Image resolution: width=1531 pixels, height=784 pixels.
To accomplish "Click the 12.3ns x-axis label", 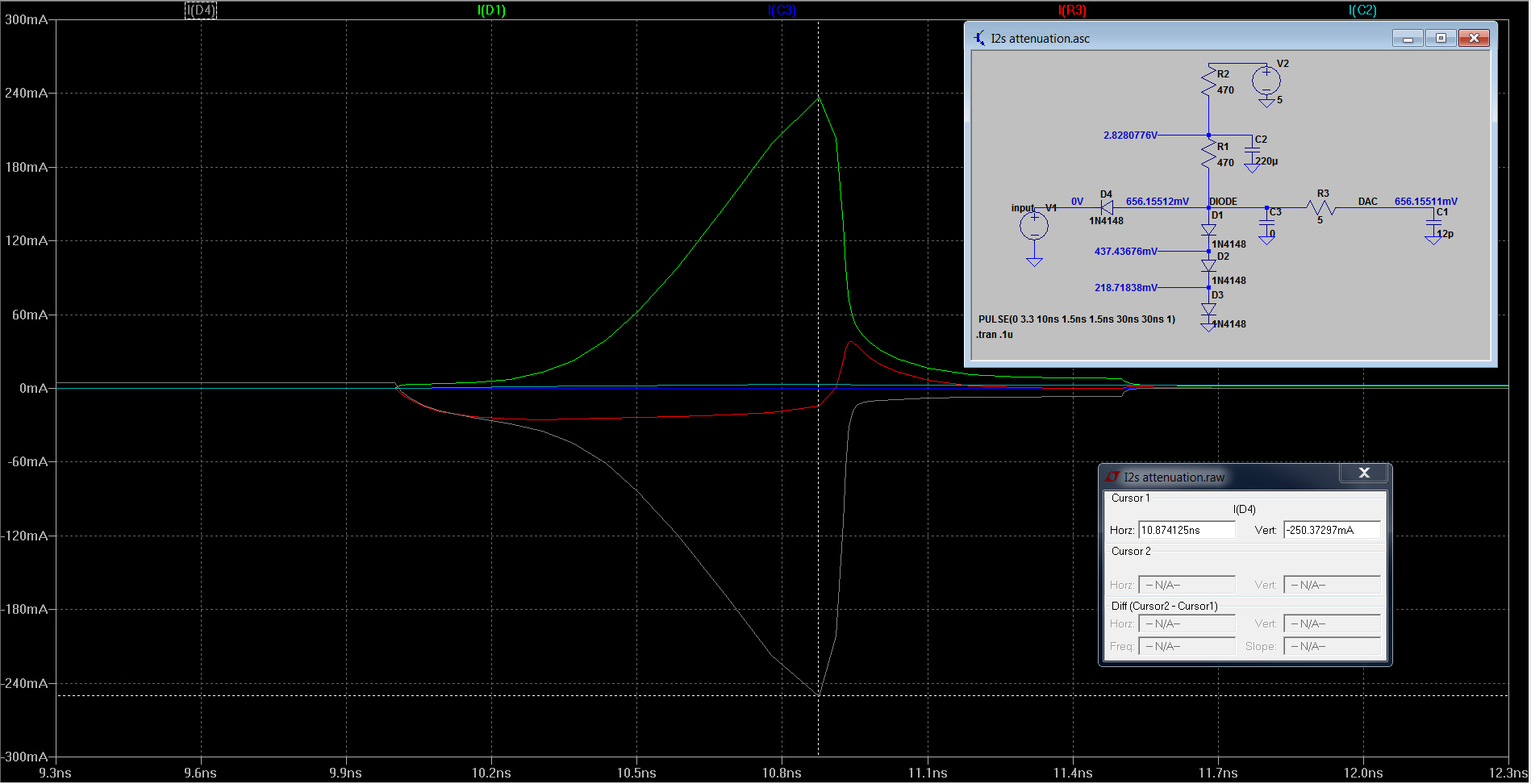I will tap(1508, 773).
